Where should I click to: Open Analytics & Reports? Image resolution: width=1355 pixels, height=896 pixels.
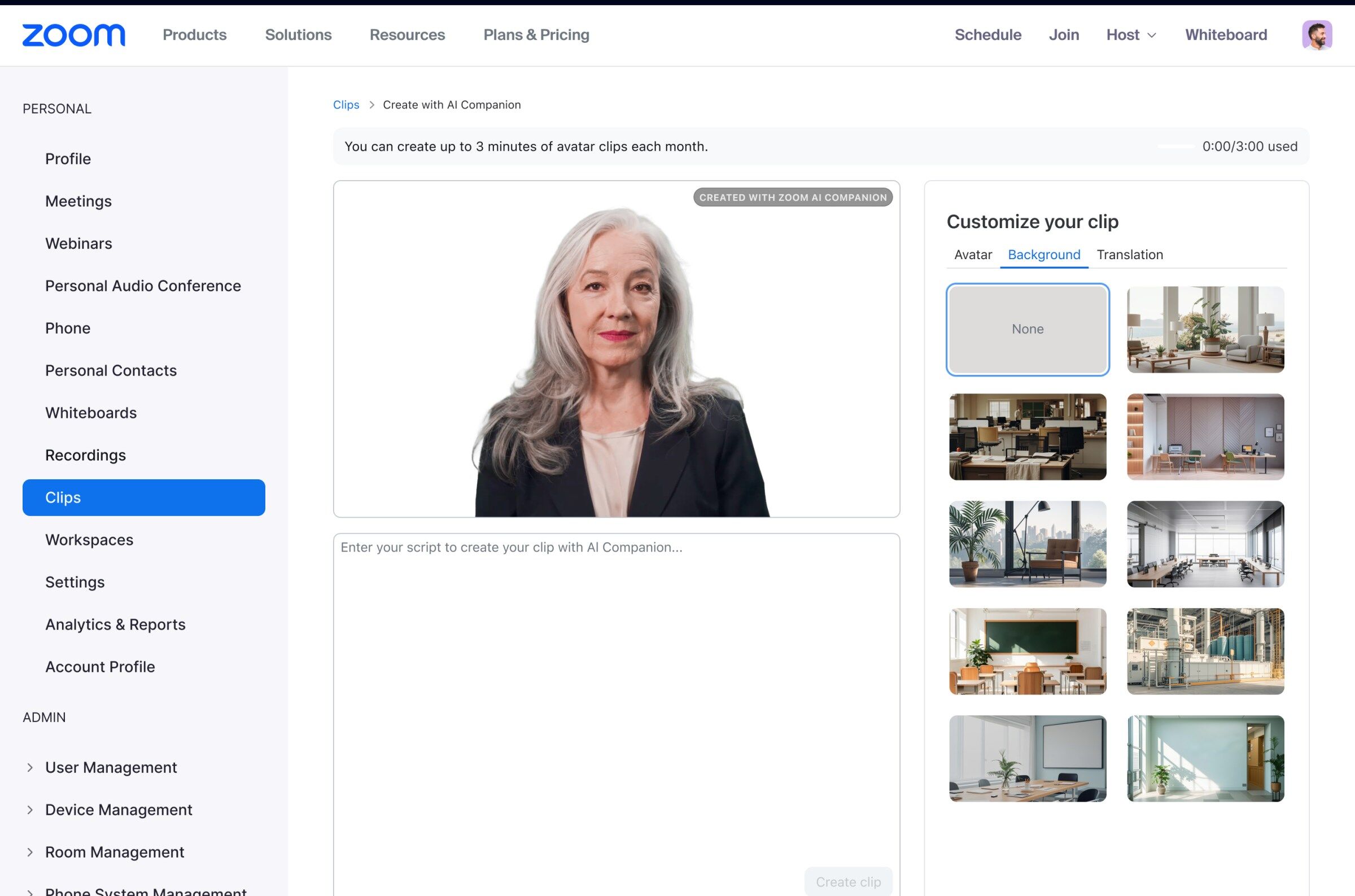pyautogui.click(x=115, y=624)
